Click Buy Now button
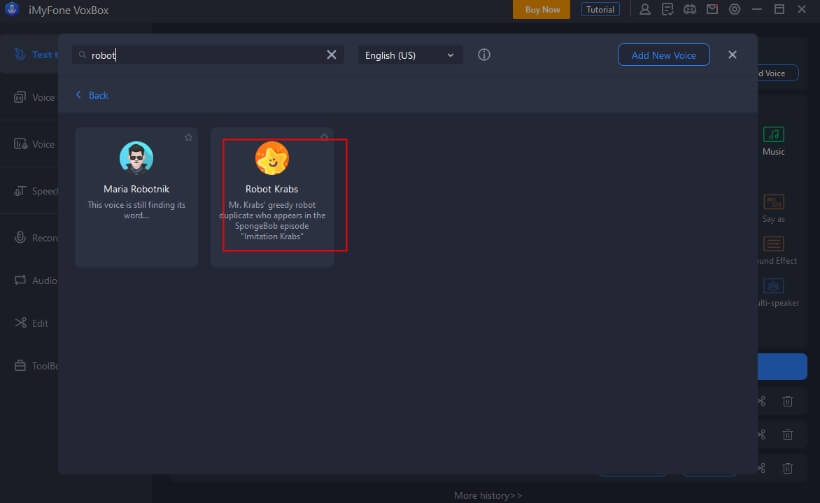The width and height of the screenshot is (820, 503). click(x=541, y=9)
